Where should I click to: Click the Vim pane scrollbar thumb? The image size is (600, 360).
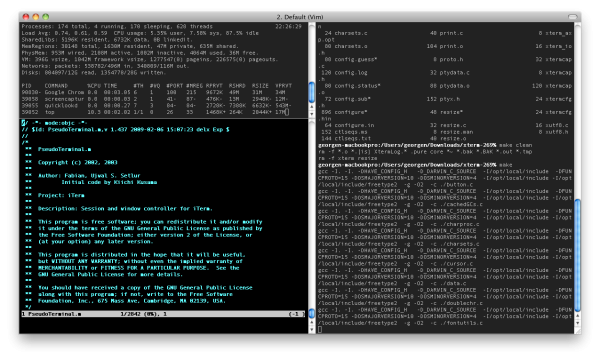tap(311, 313)
